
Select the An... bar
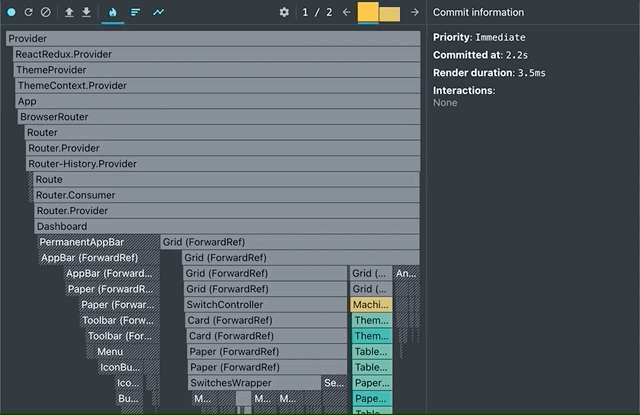pos(406,273)
